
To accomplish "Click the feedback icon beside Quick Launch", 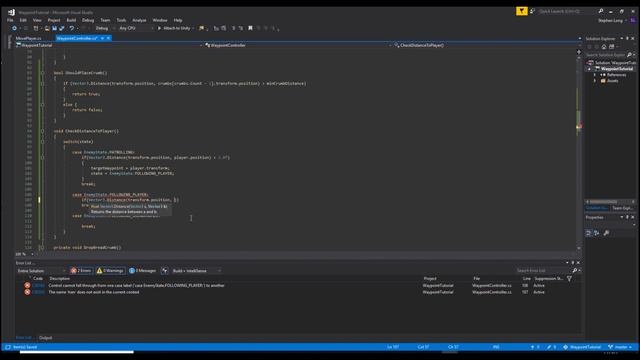I will tap(532, 11).
